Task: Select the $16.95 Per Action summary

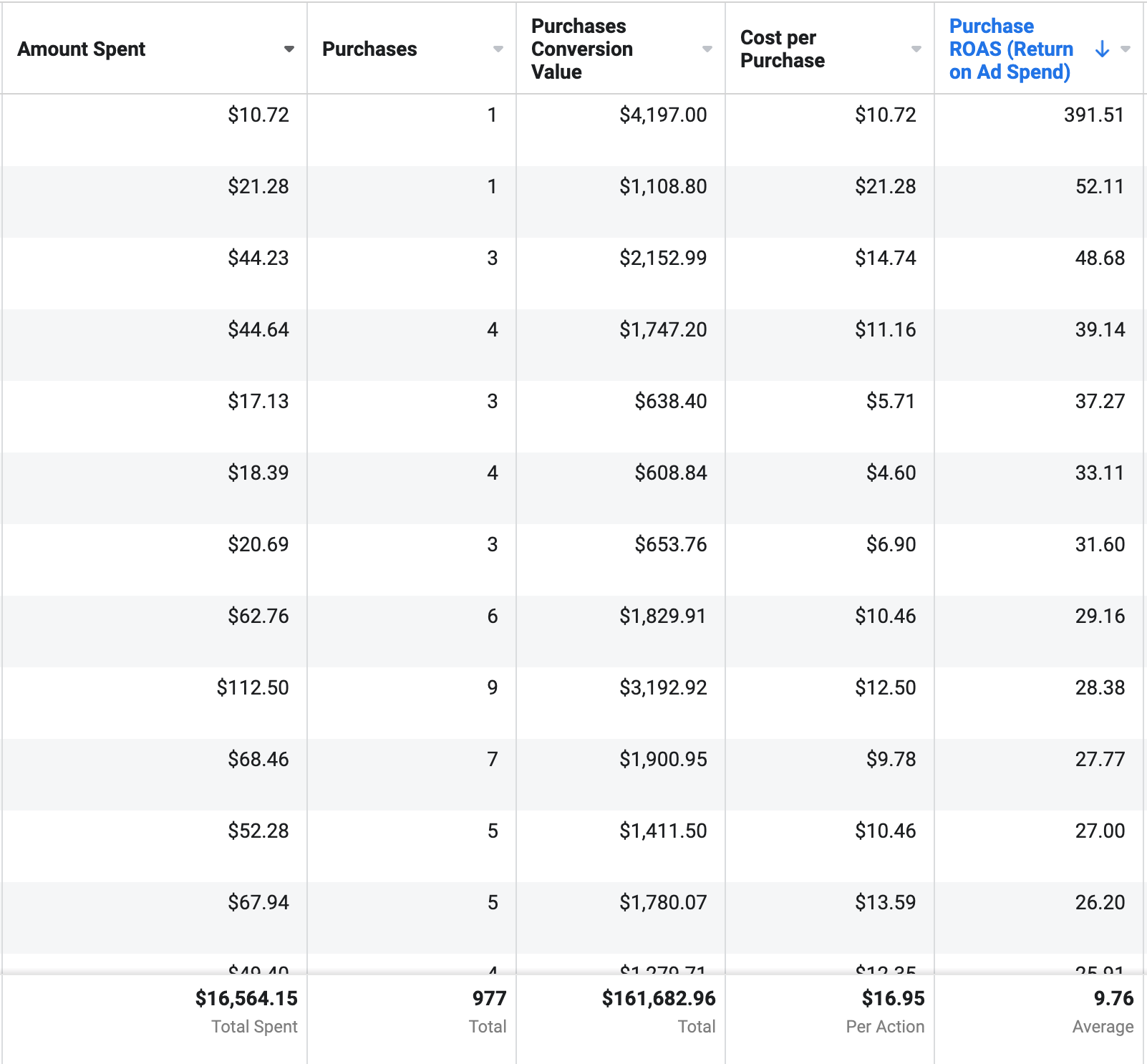Action: [893, 998]
